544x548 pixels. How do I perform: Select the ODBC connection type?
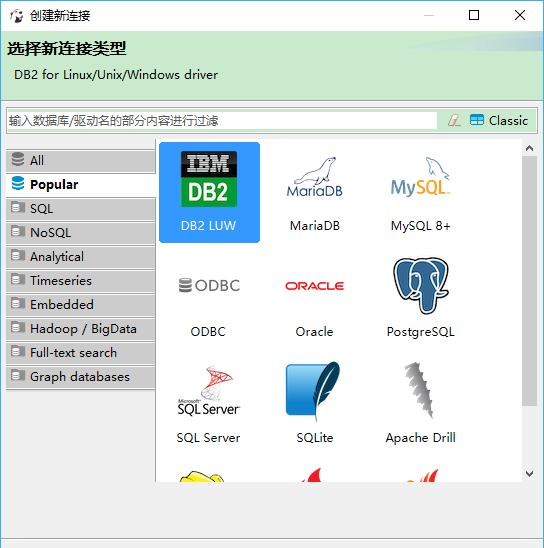pos(209,298)
